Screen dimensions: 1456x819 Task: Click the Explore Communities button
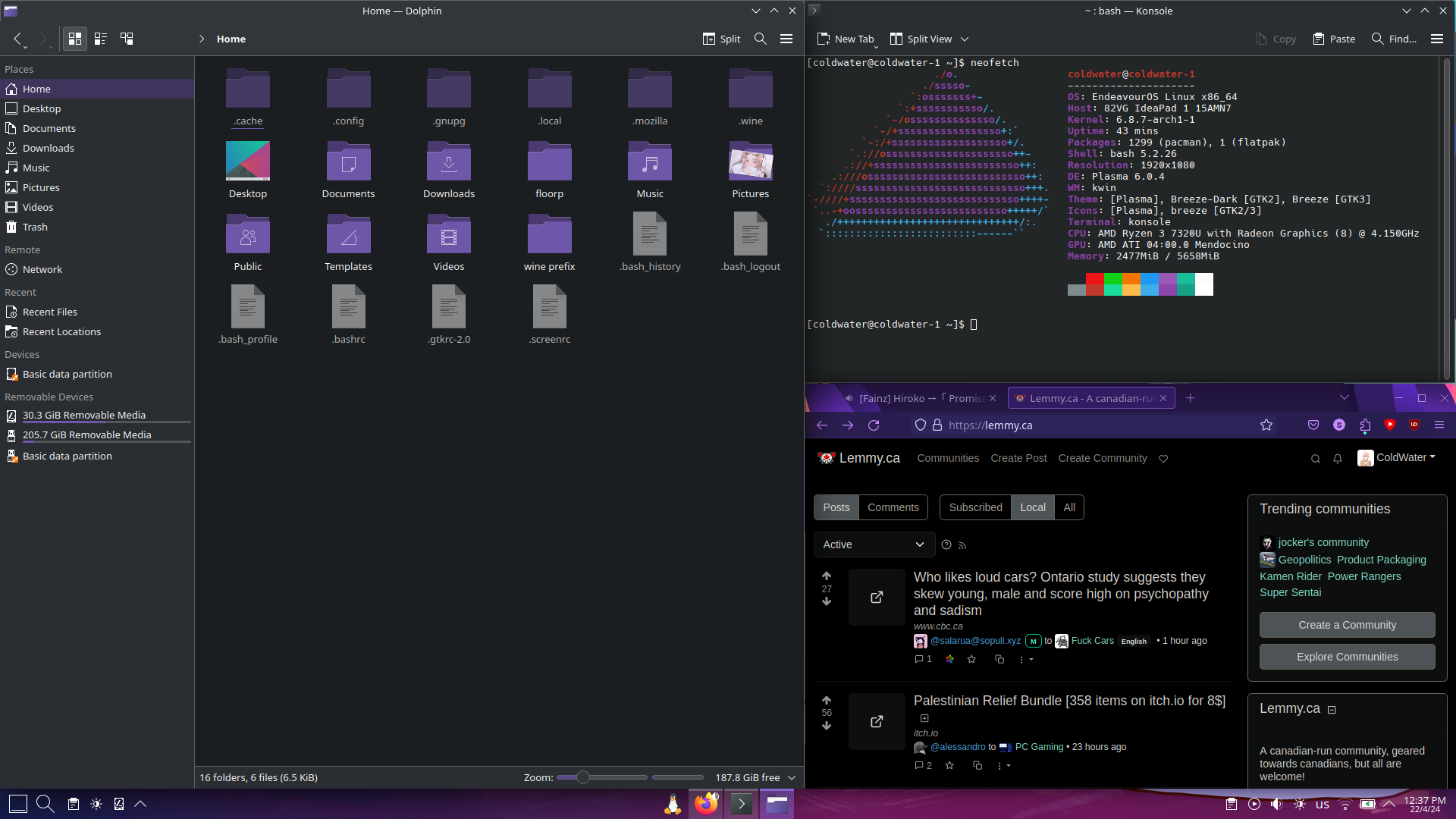click(1347, 657)
